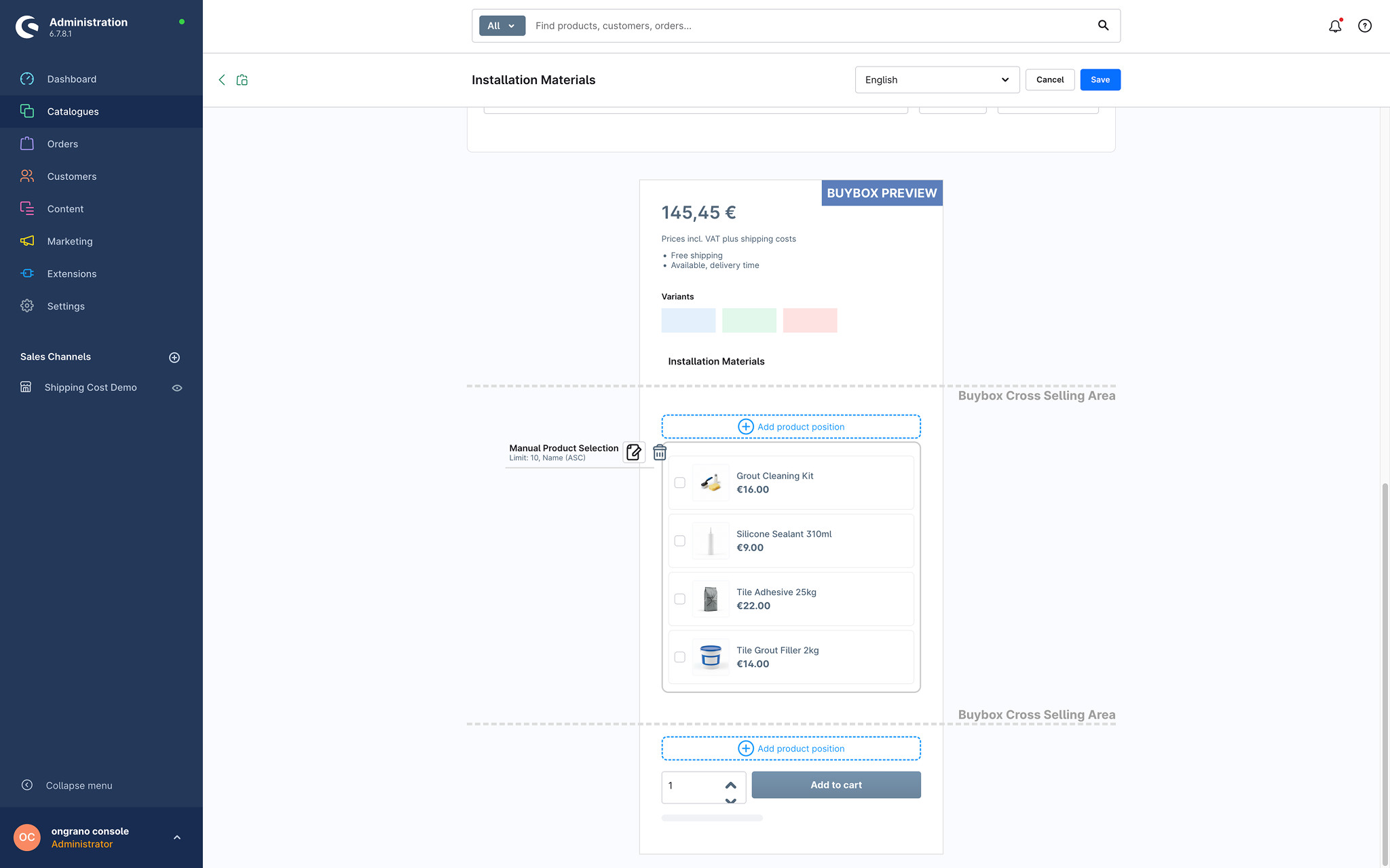The image size is (1390, 868).
Task: Delete the Manual Product Selection position
Action: click(x=660, y=453)
